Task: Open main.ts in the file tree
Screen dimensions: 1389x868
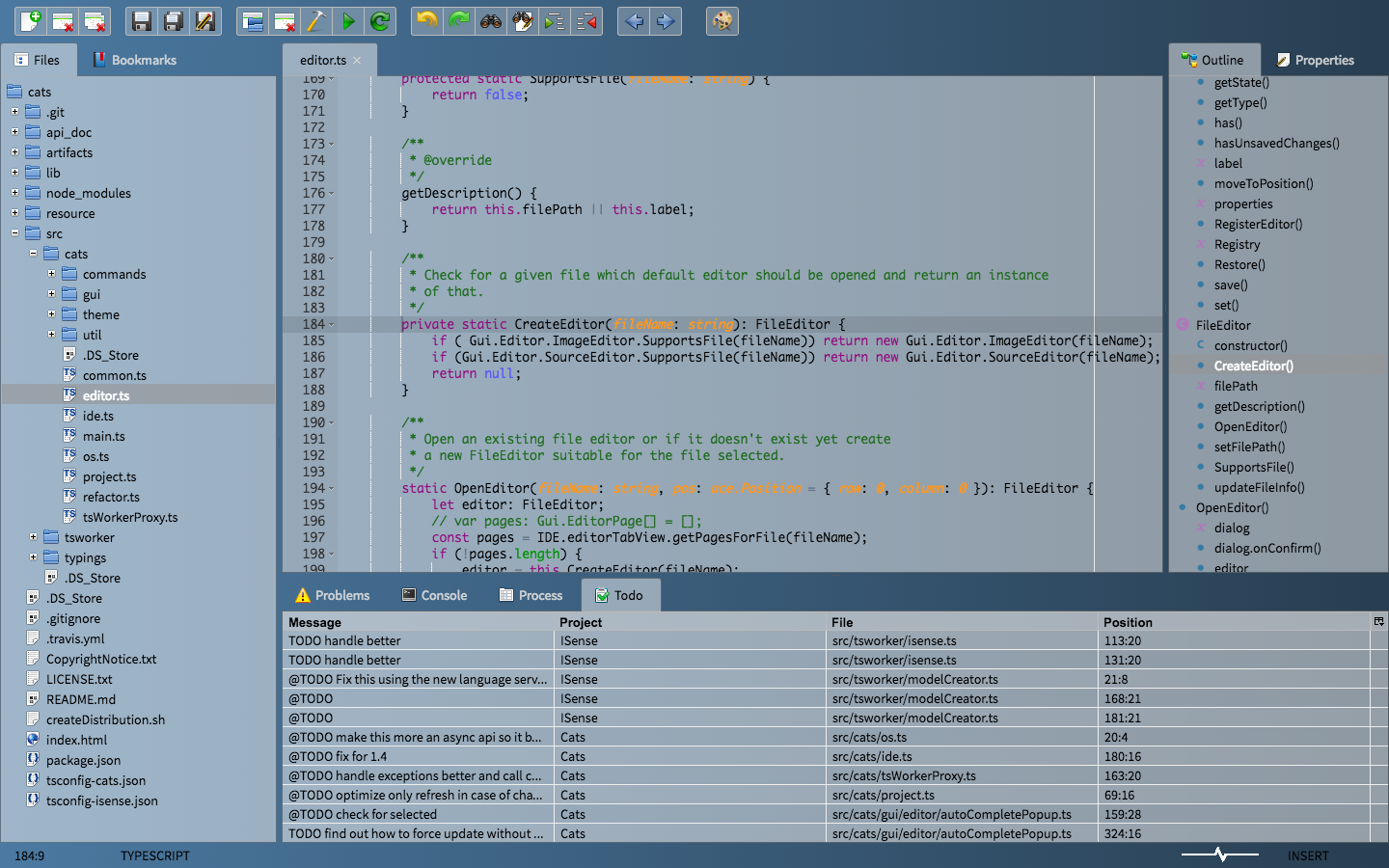Action: 104,436
